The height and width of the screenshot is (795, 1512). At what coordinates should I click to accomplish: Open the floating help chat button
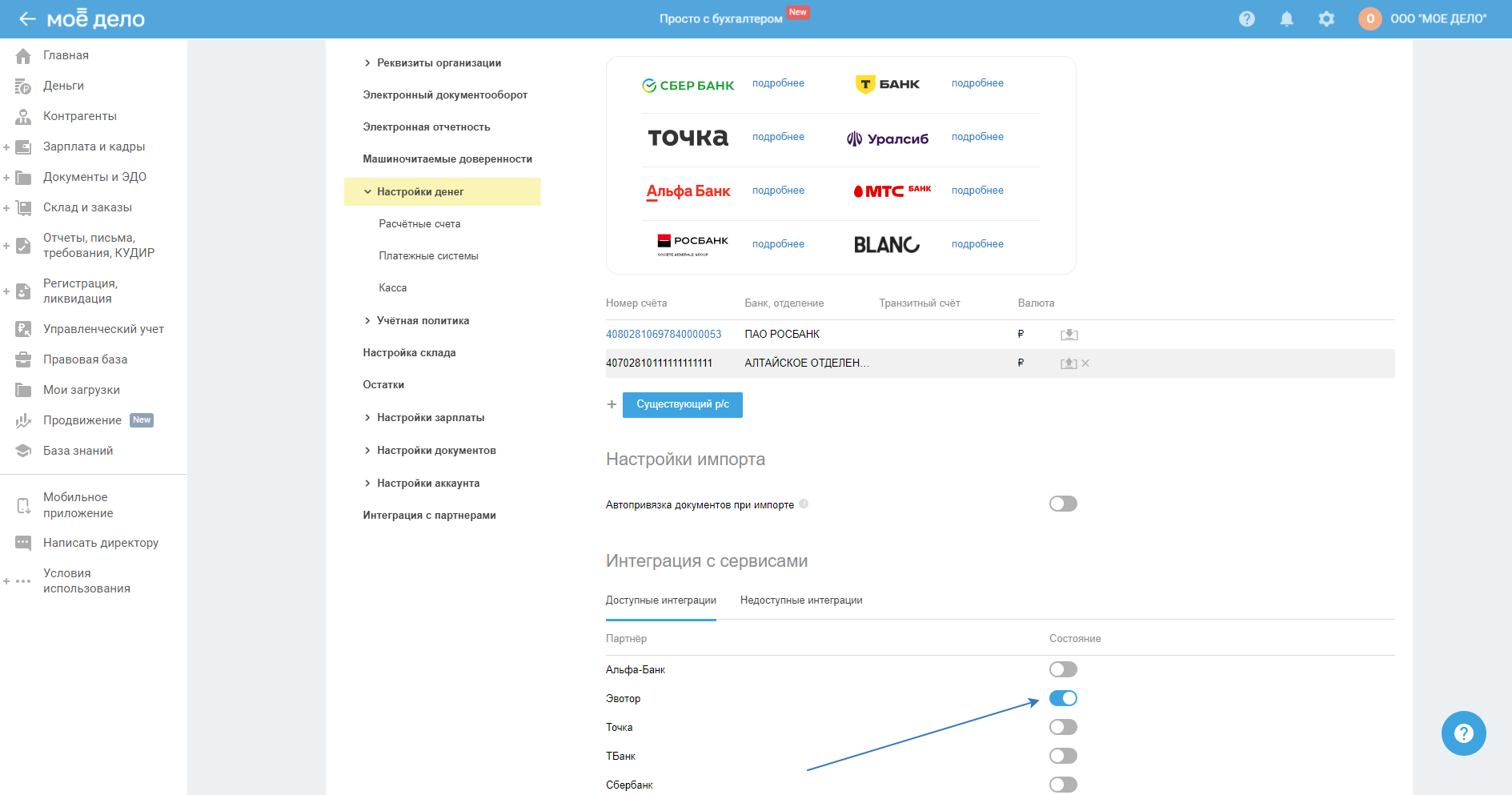pos(1463,733)
